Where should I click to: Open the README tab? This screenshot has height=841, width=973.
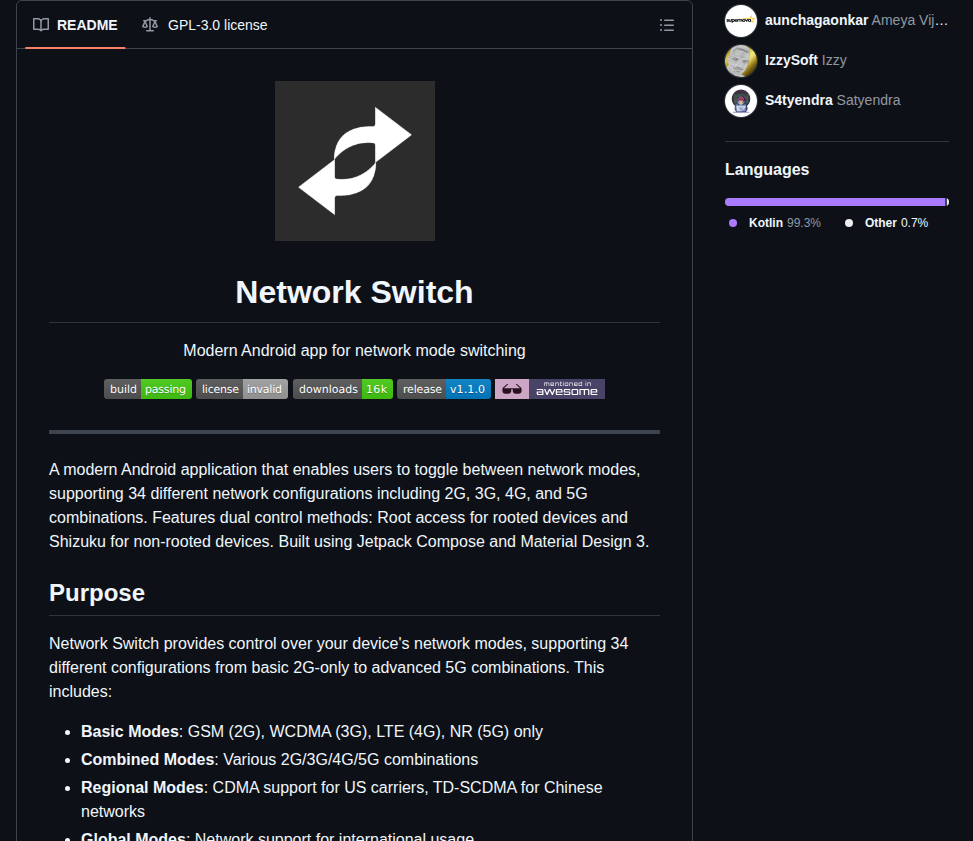pyautogui.click(x=75, y=25)
